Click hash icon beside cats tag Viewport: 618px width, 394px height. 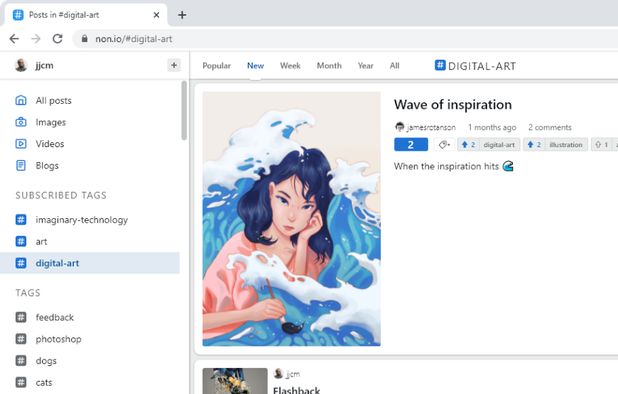click(x=21, y=382)
